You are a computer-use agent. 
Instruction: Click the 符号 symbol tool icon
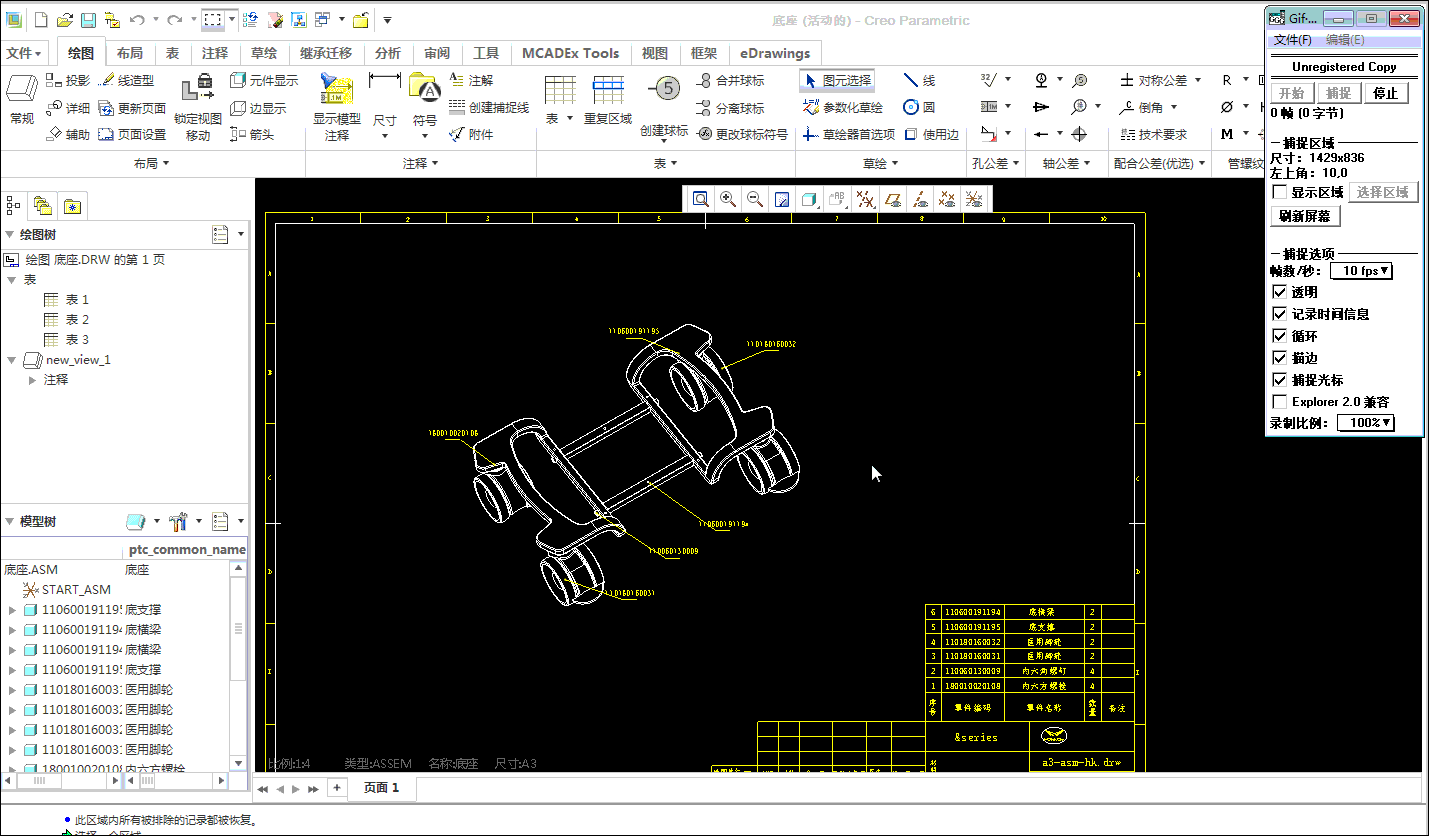(425, 90)
